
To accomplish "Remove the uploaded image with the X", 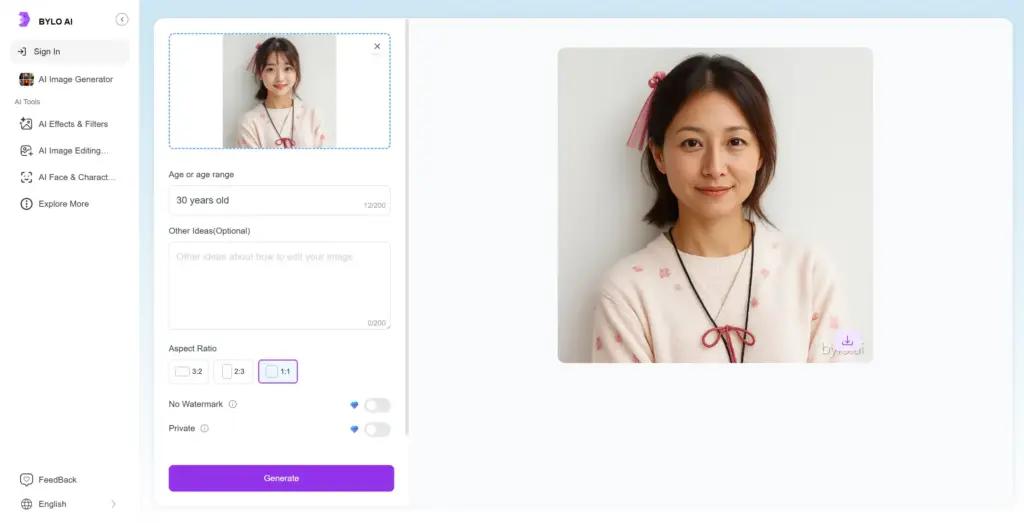I will pyautogui.click(x=377, y=46).
